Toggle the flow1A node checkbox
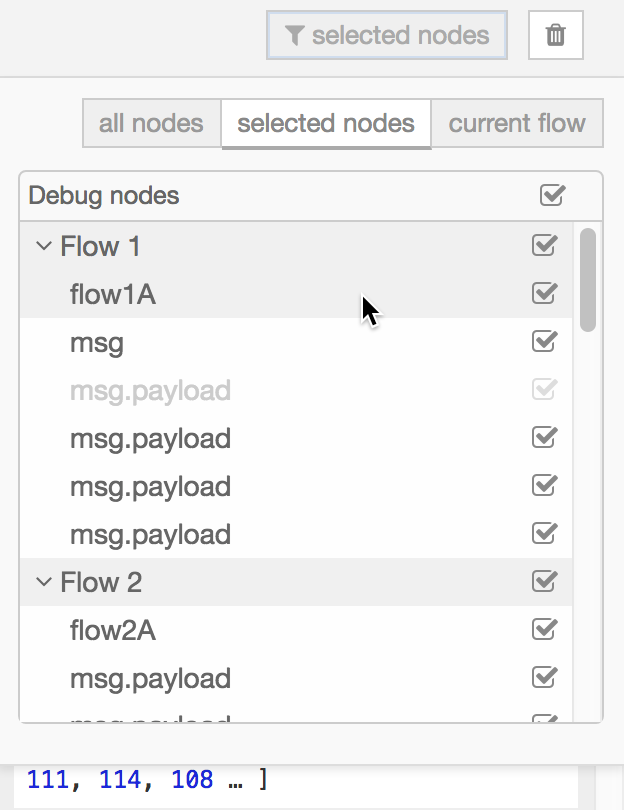 click(x=544, y=293)
